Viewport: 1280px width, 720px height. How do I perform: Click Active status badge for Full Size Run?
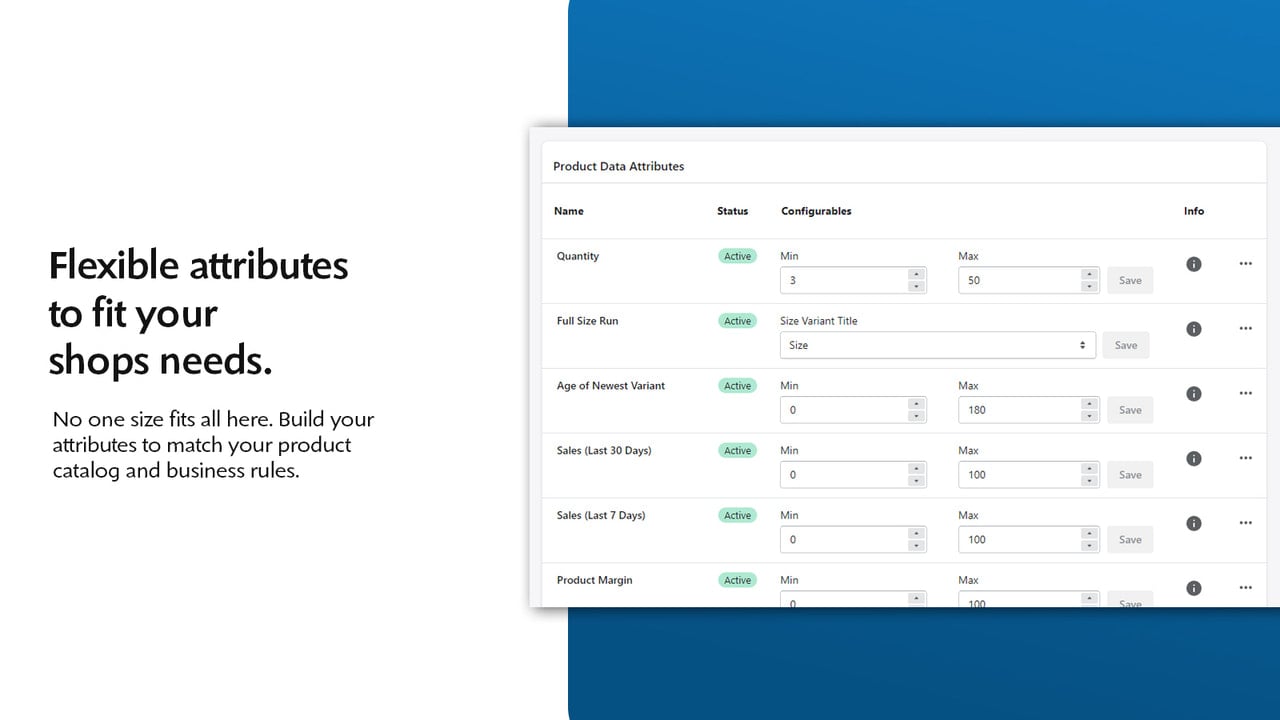point(738,321)
